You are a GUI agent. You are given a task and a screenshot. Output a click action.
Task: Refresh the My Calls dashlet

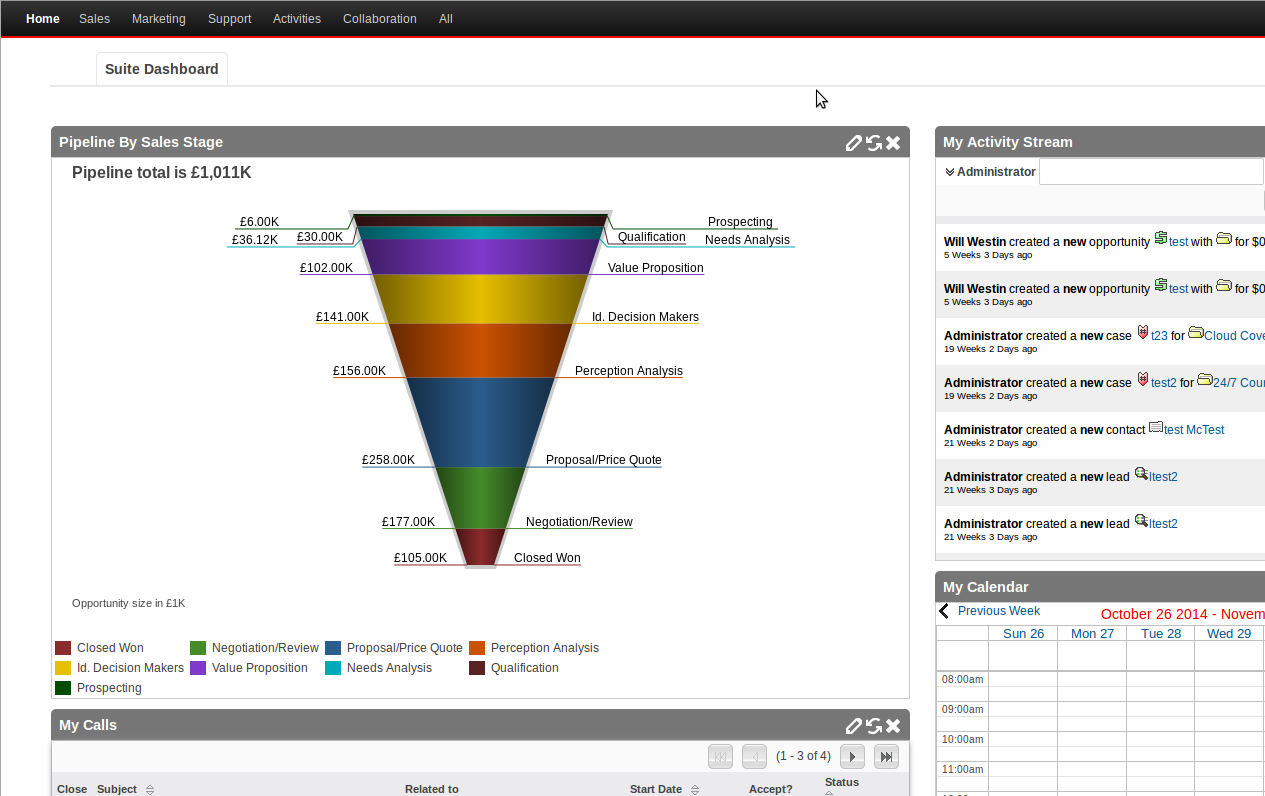[x=873, y=726]
